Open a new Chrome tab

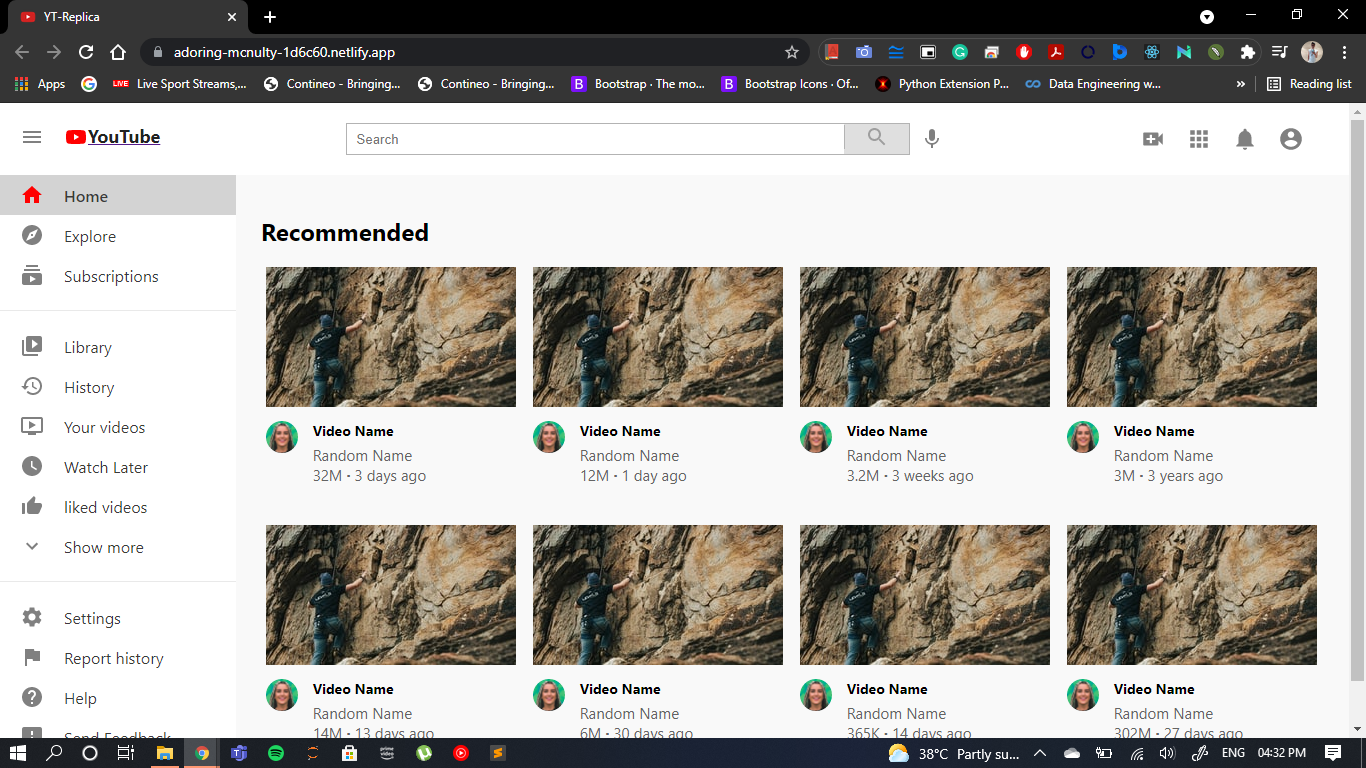tap(270, 17)
